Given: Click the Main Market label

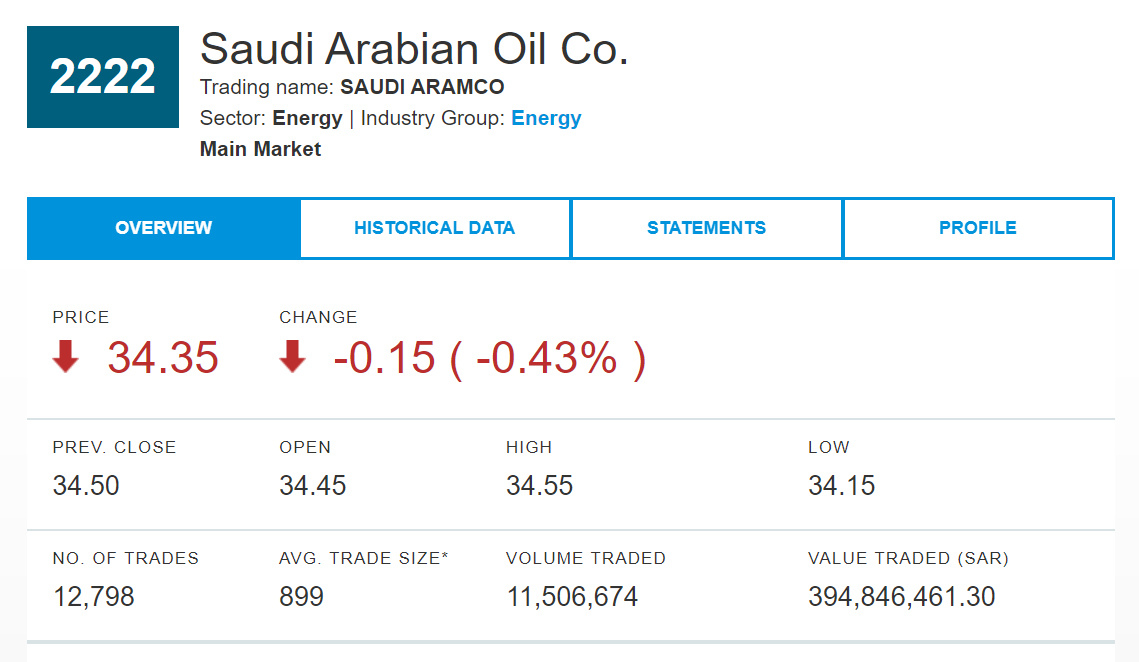Looking at the screenshot, I should tap(260, 149).
